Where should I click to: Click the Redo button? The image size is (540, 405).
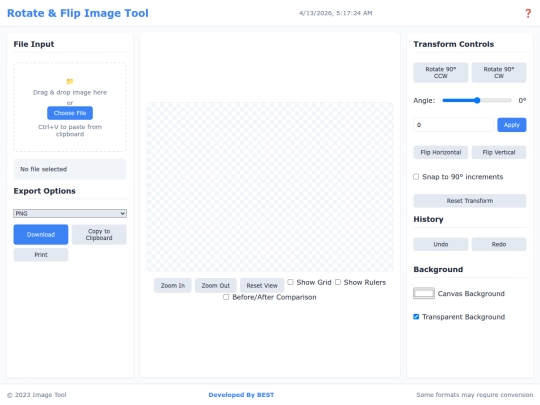499,244
